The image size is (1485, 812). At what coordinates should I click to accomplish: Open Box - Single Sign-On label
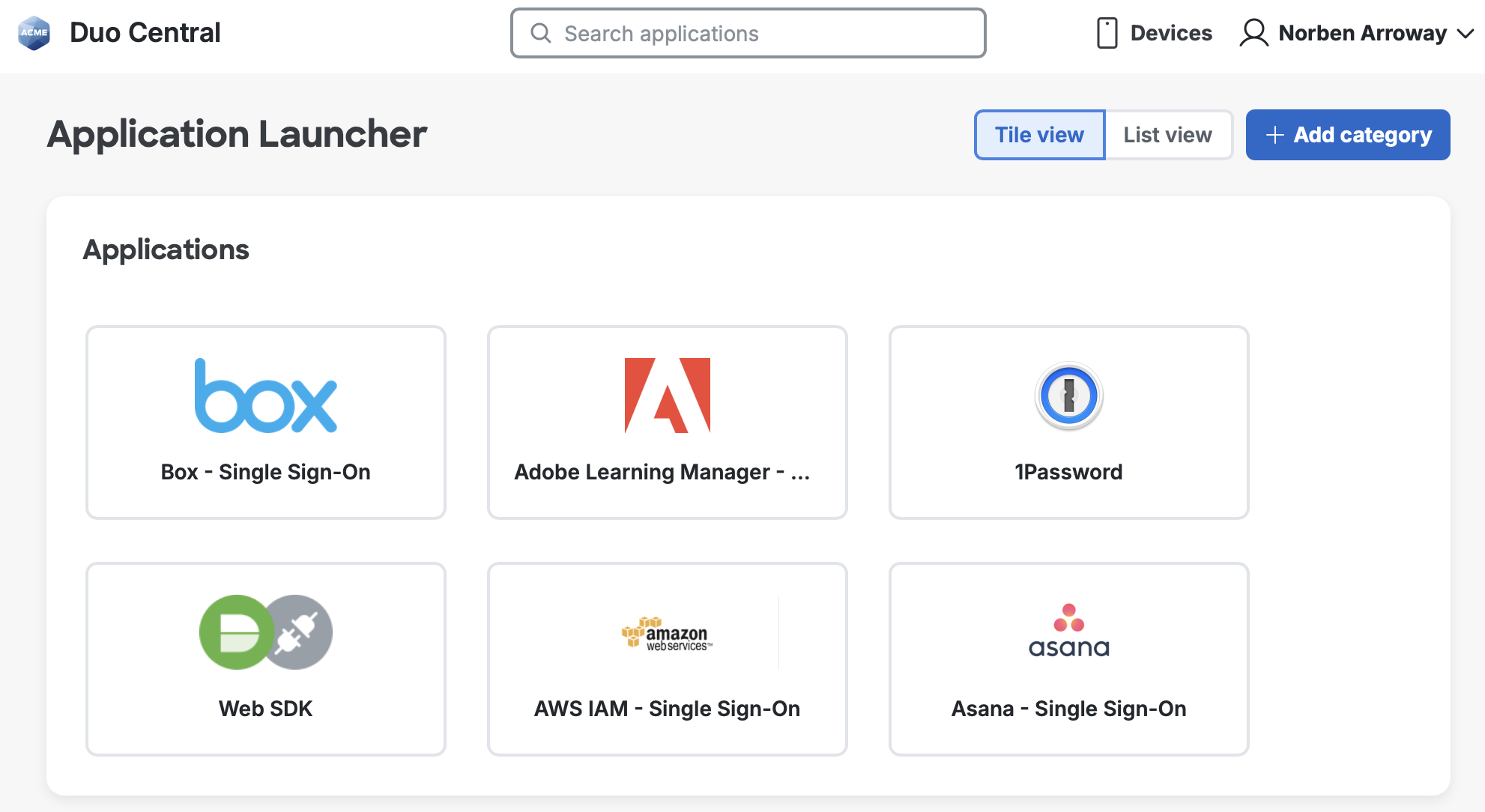(x=265, y=472)
